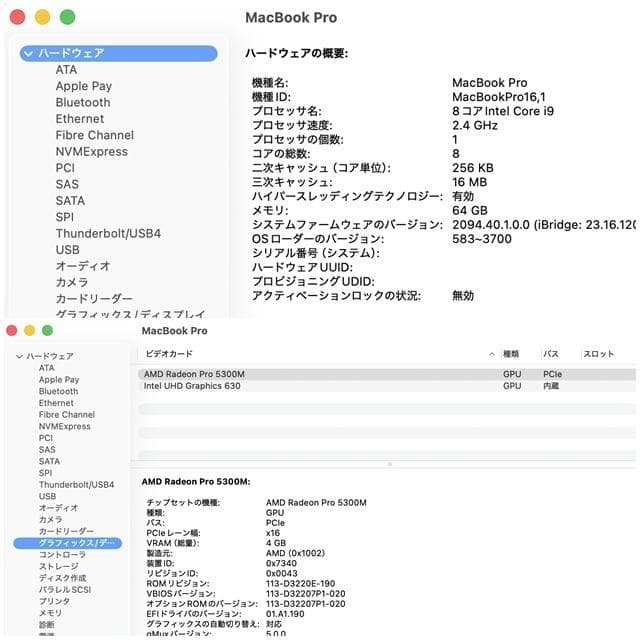Screen dimensions: 640x640
Task: Sort by バス column header
Action: pos(551,354)
